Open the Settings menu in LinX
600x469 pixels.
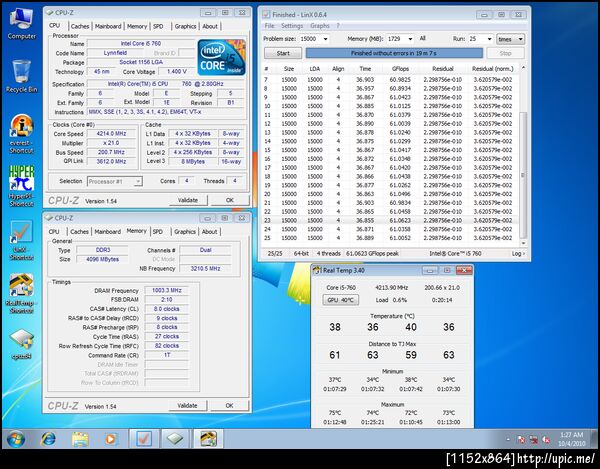pos(292,26)
